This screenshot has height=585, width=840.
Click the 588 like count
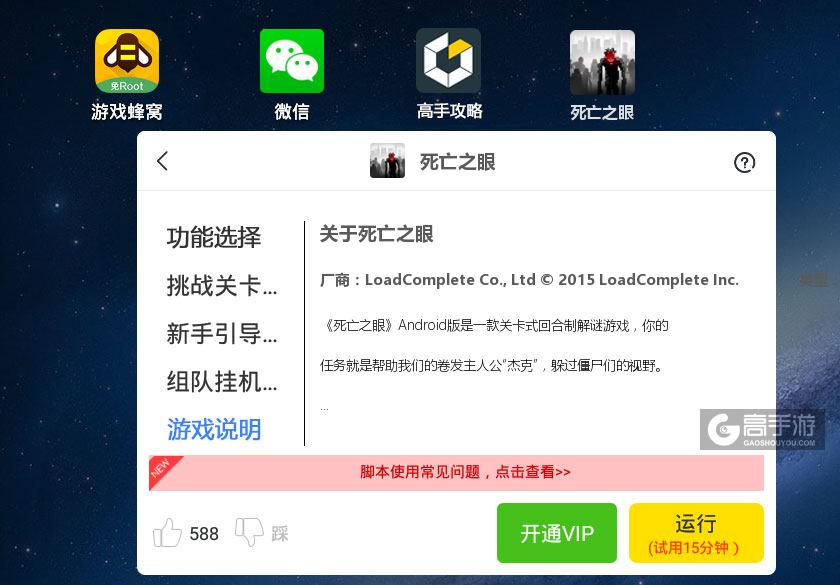click(204, 534)
